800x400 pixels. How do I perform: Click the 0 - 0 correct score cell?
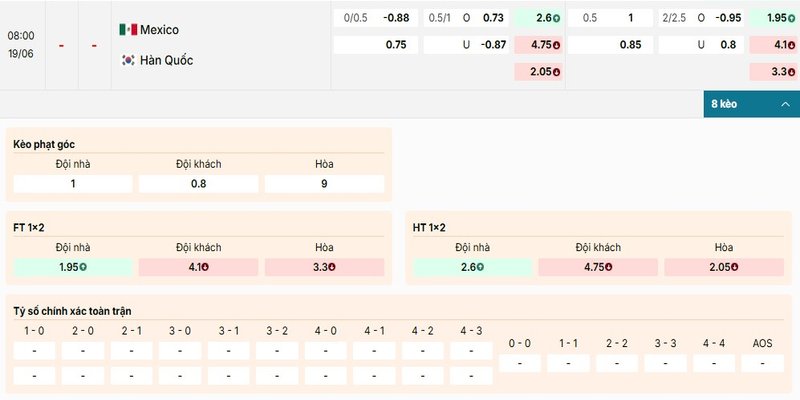click(x=519, y=363)
